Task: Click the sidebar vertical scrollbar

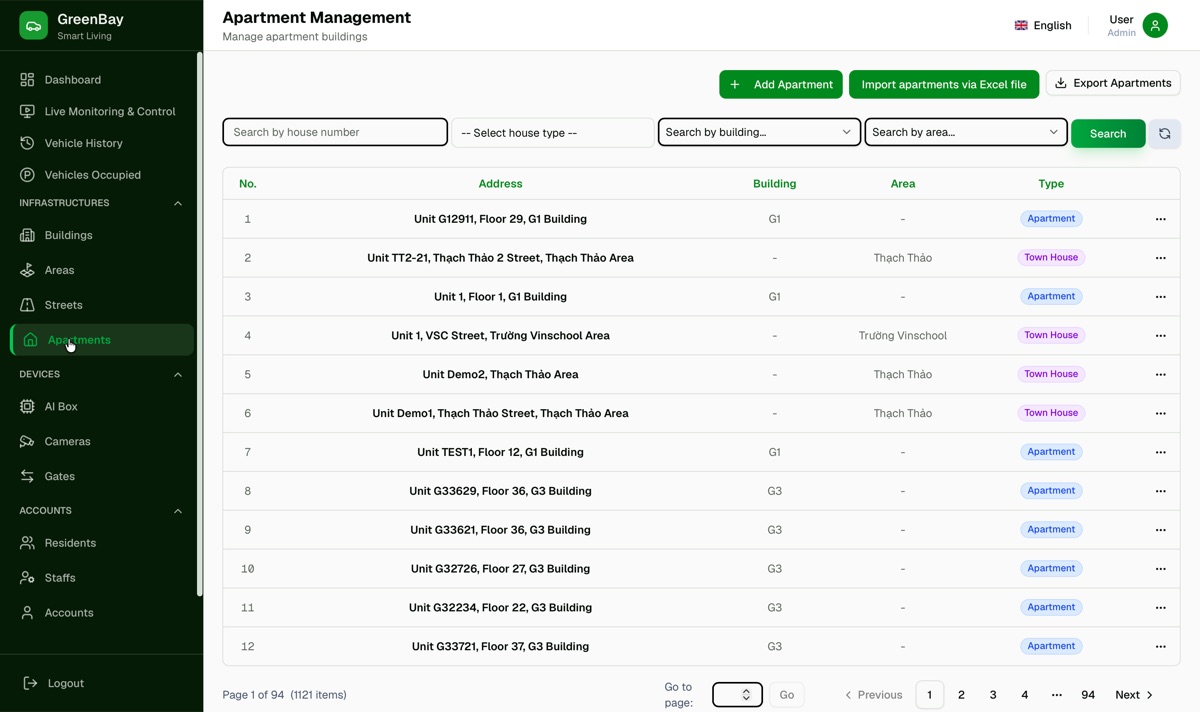Action: coord(199,325)
